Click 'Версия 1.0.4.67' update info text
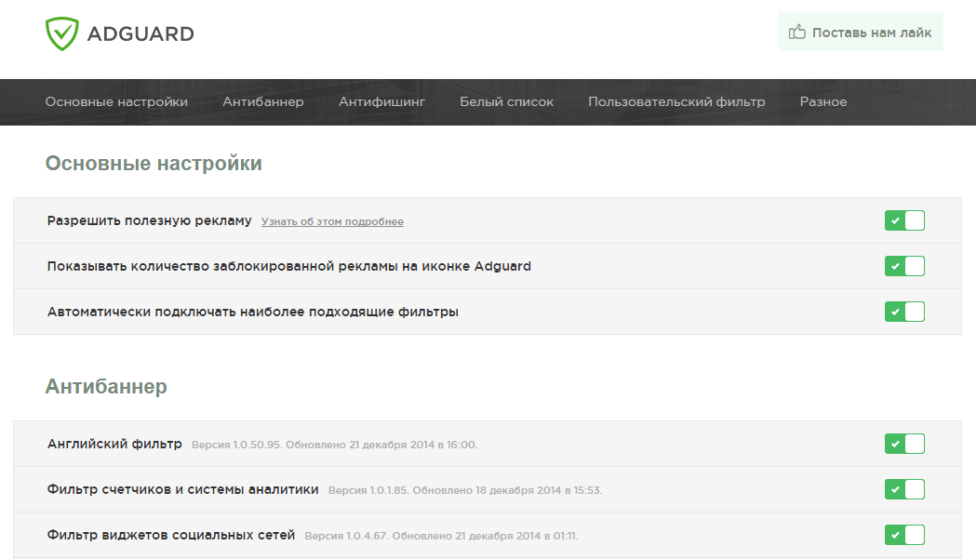Image resolution: width=976 pixels, height=559 pixels. [x=441, y=536]
